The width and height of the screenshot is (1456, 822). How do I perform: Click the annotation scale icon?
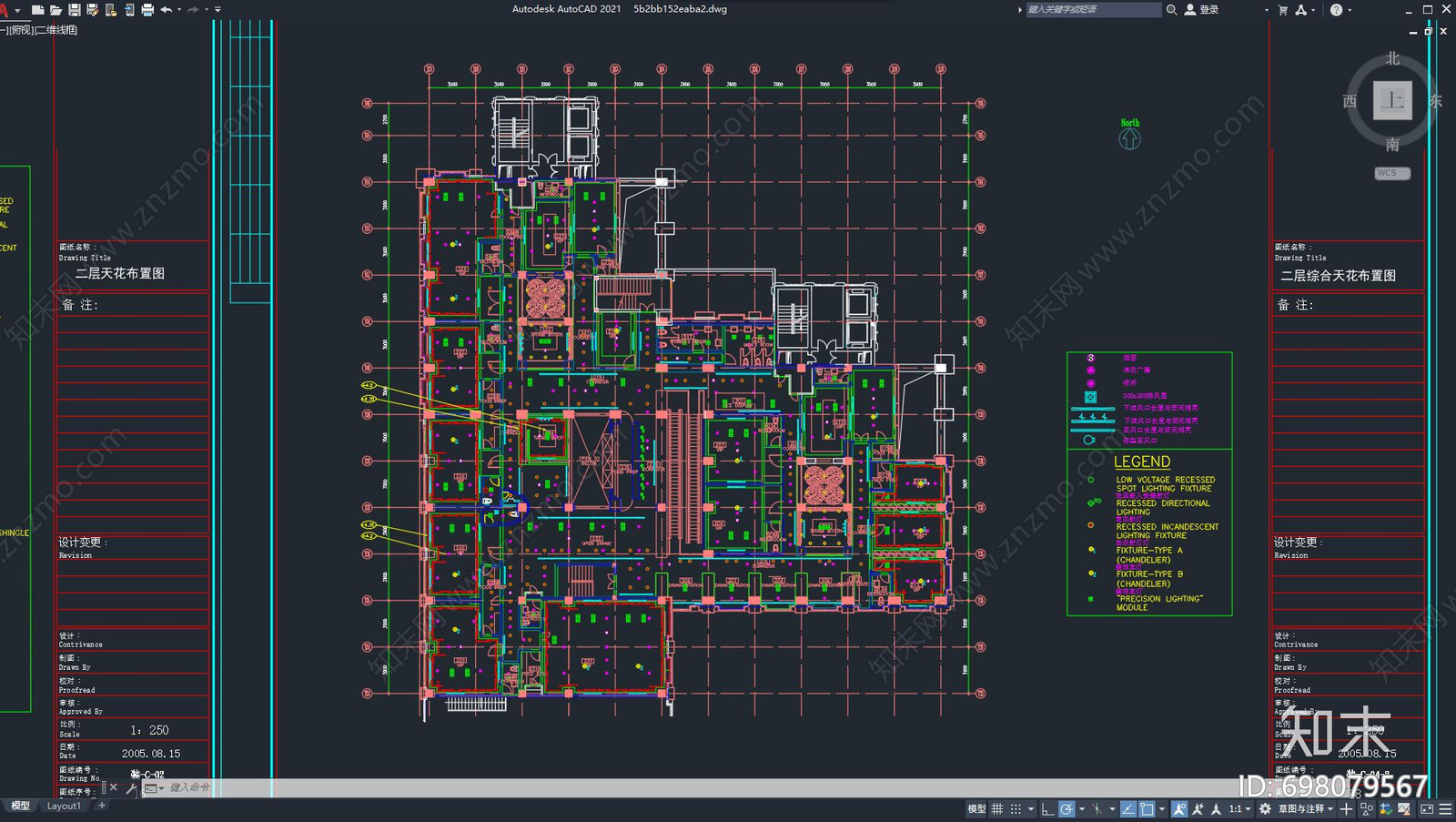click(1216, 808)
